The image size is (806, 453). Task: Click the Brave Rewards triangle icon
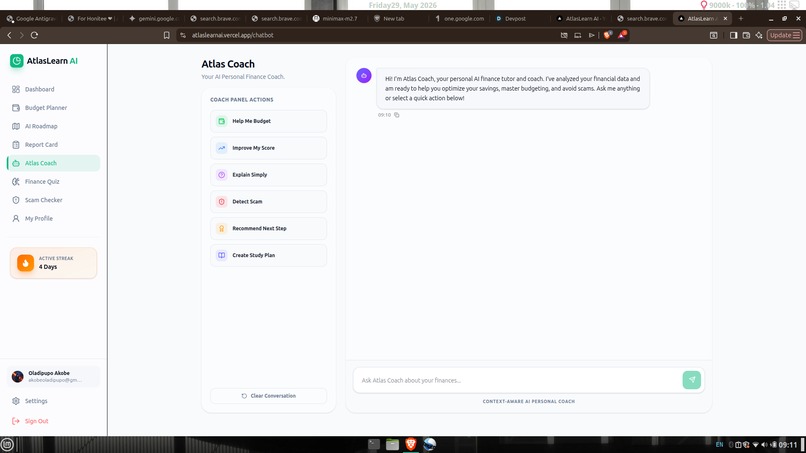click(622, 35)
